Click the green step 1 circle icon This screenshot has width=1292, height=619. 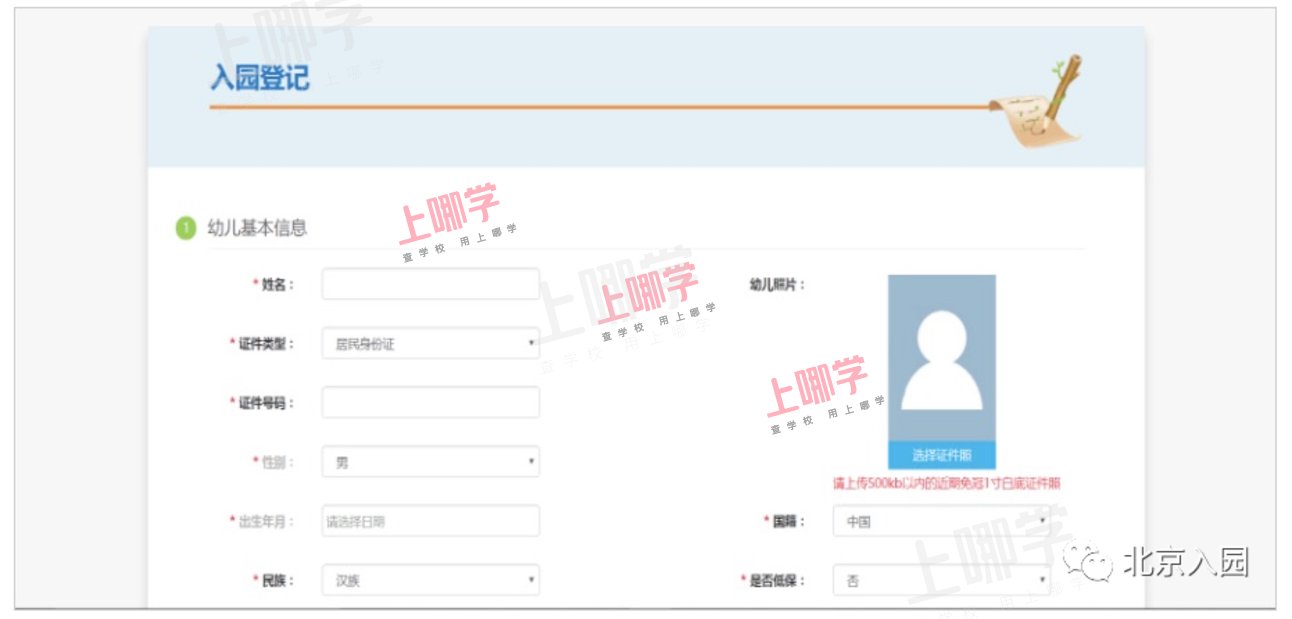(186, 228)
